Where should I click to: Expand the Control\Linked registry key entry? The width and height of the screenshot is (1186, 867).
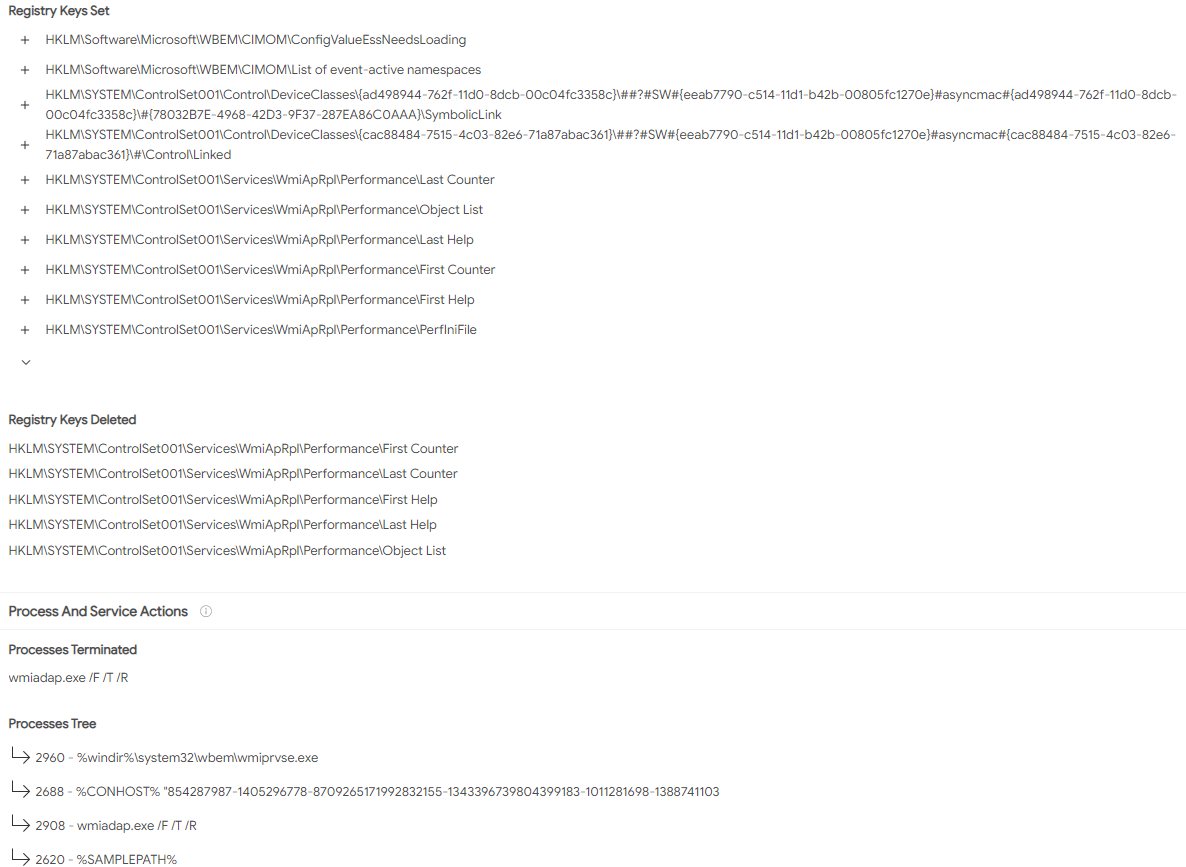click(x=25, y=145)
